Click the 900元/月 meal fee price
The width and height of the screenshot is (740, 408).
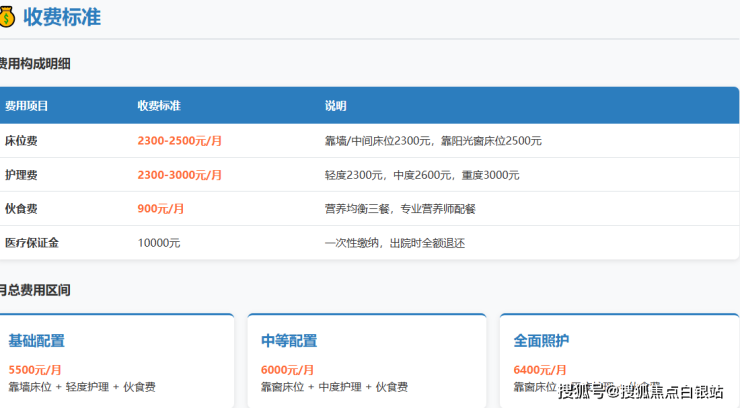pyautogui.click(x=160, y=209)
